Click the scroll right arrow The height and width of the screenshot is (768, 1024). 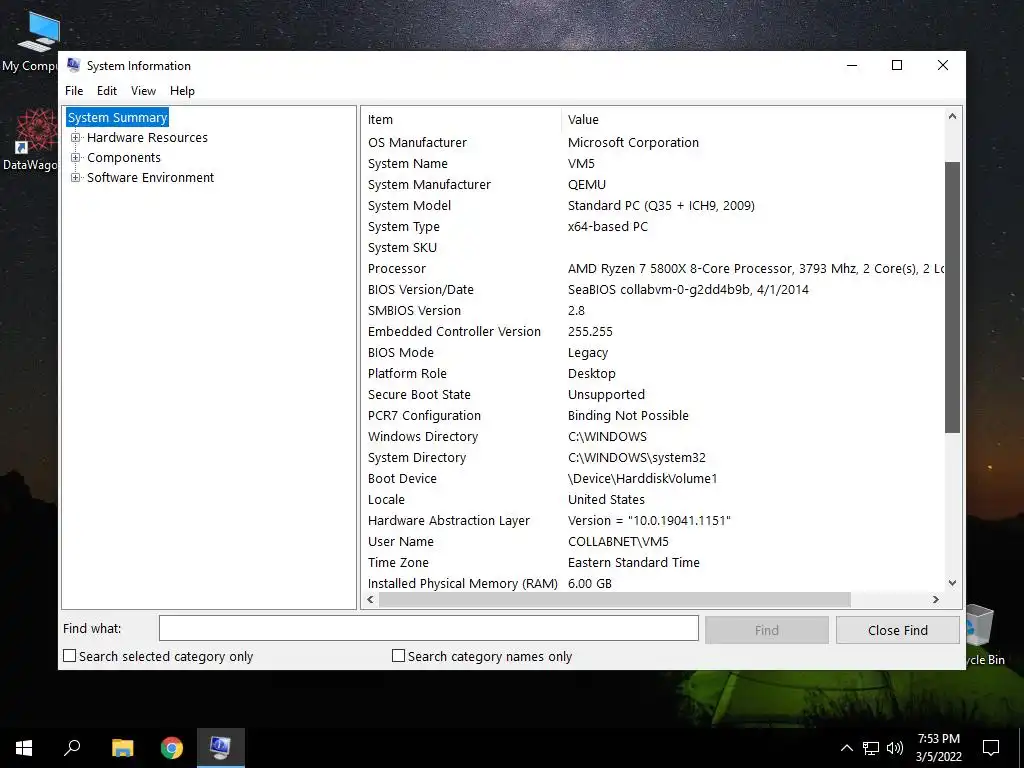coord(936,600)
